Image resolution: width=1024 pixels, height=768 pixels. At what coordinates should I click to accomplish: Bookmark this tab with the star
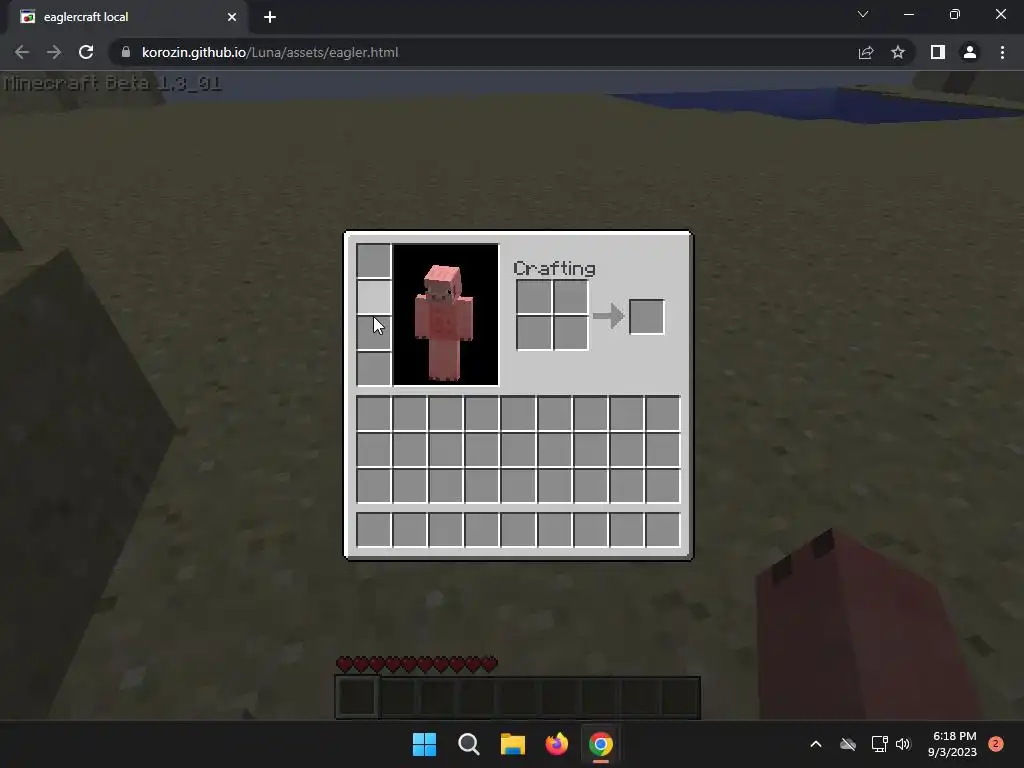(898, 52)
